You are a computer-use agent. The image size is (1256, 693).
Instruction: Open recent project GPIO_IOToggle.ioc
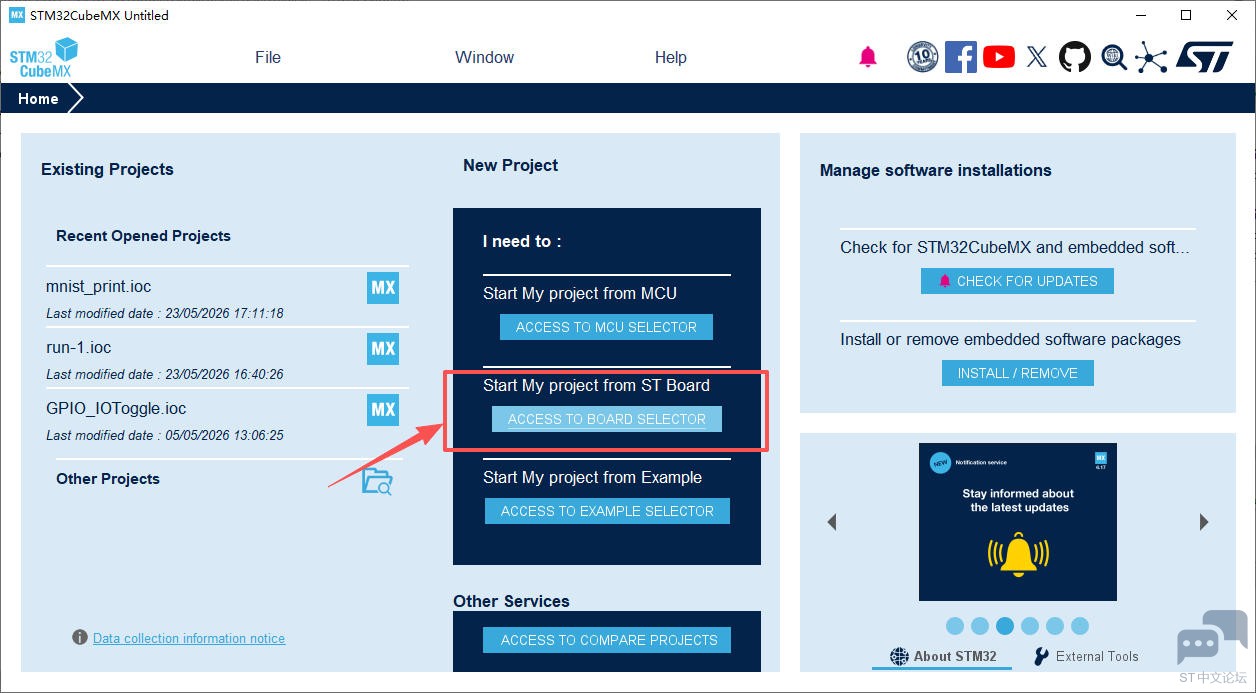[x=116, y=408]
